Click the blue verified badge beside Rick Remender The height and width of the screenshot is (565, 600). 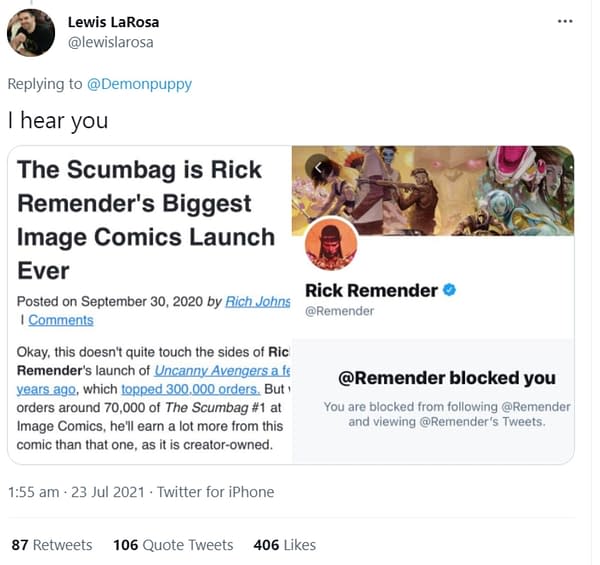click(449, 290)
